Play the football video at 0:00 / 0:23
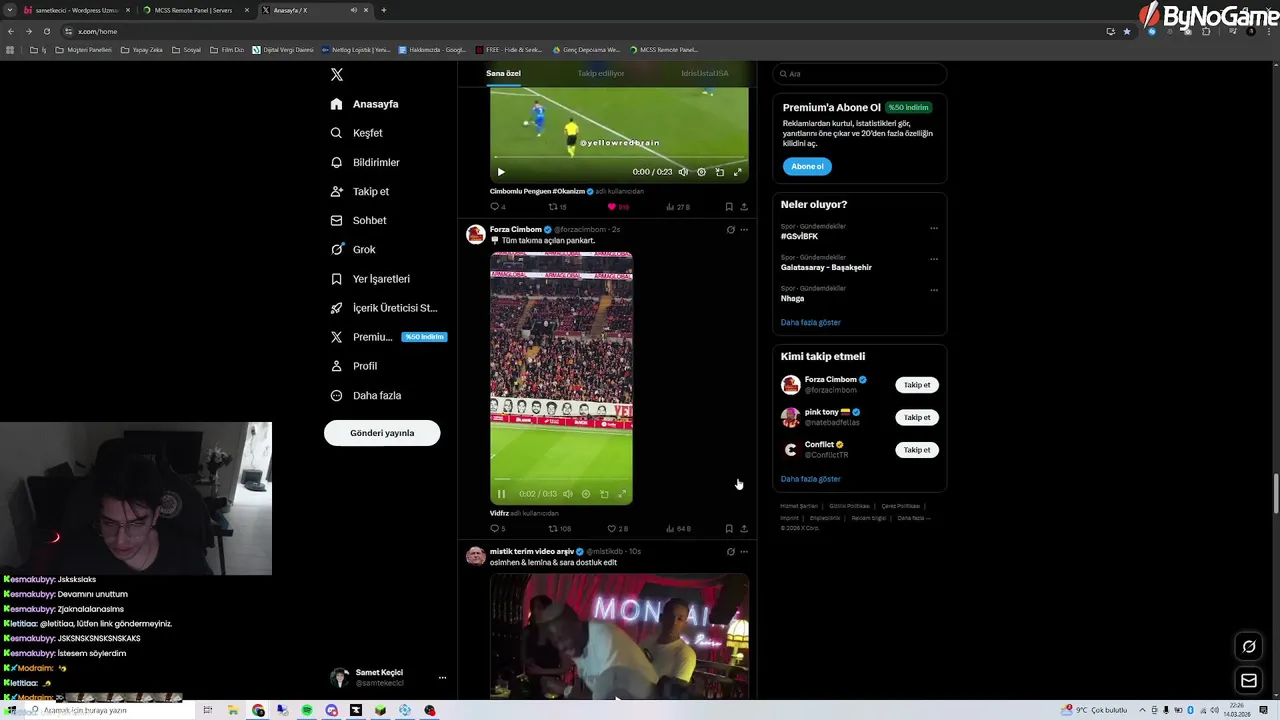 (x=501, y=172)
